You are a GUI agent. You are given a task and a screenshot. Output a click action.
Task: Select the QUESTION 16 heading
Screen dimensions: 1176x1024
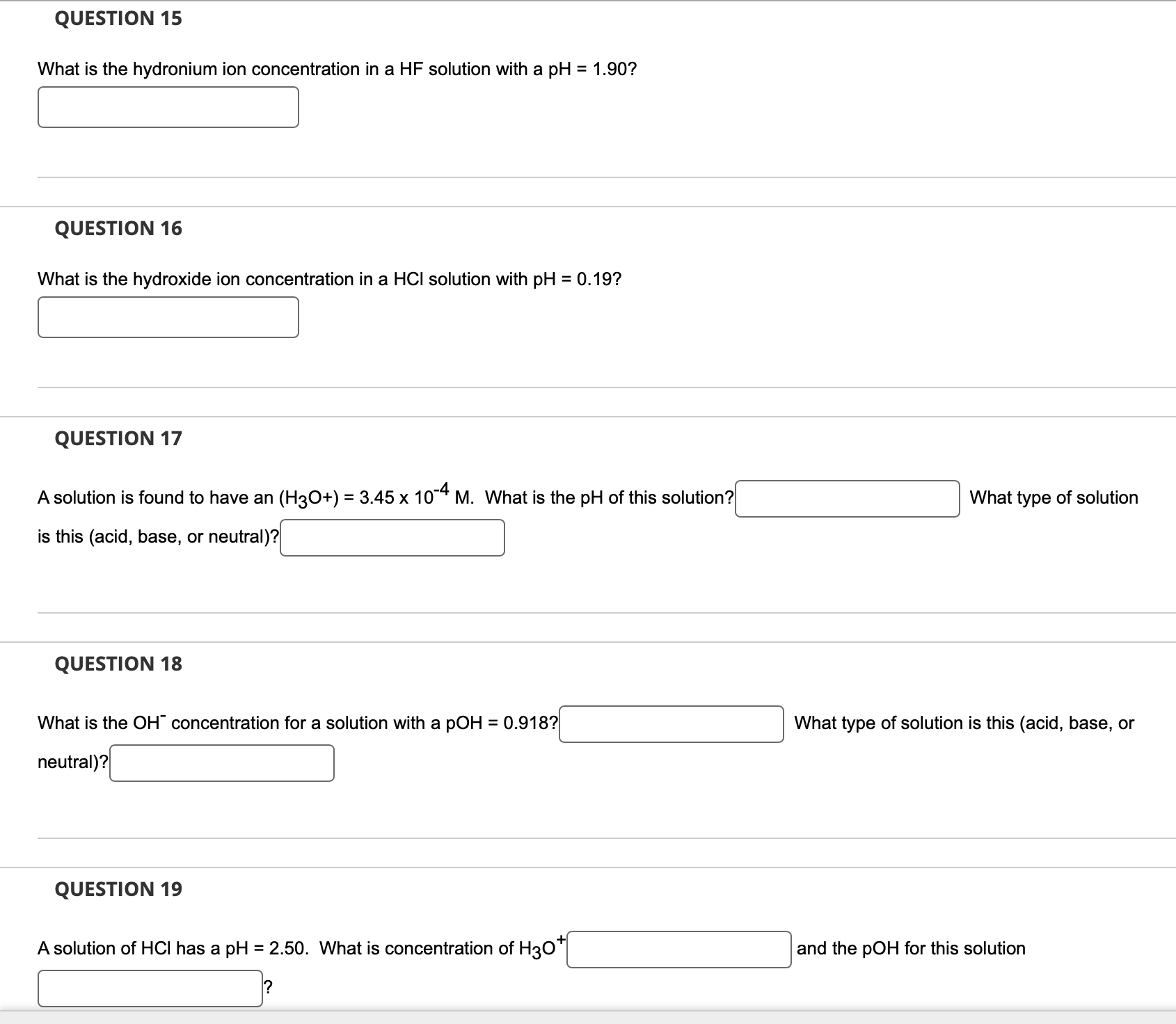[x=118, y=227]
